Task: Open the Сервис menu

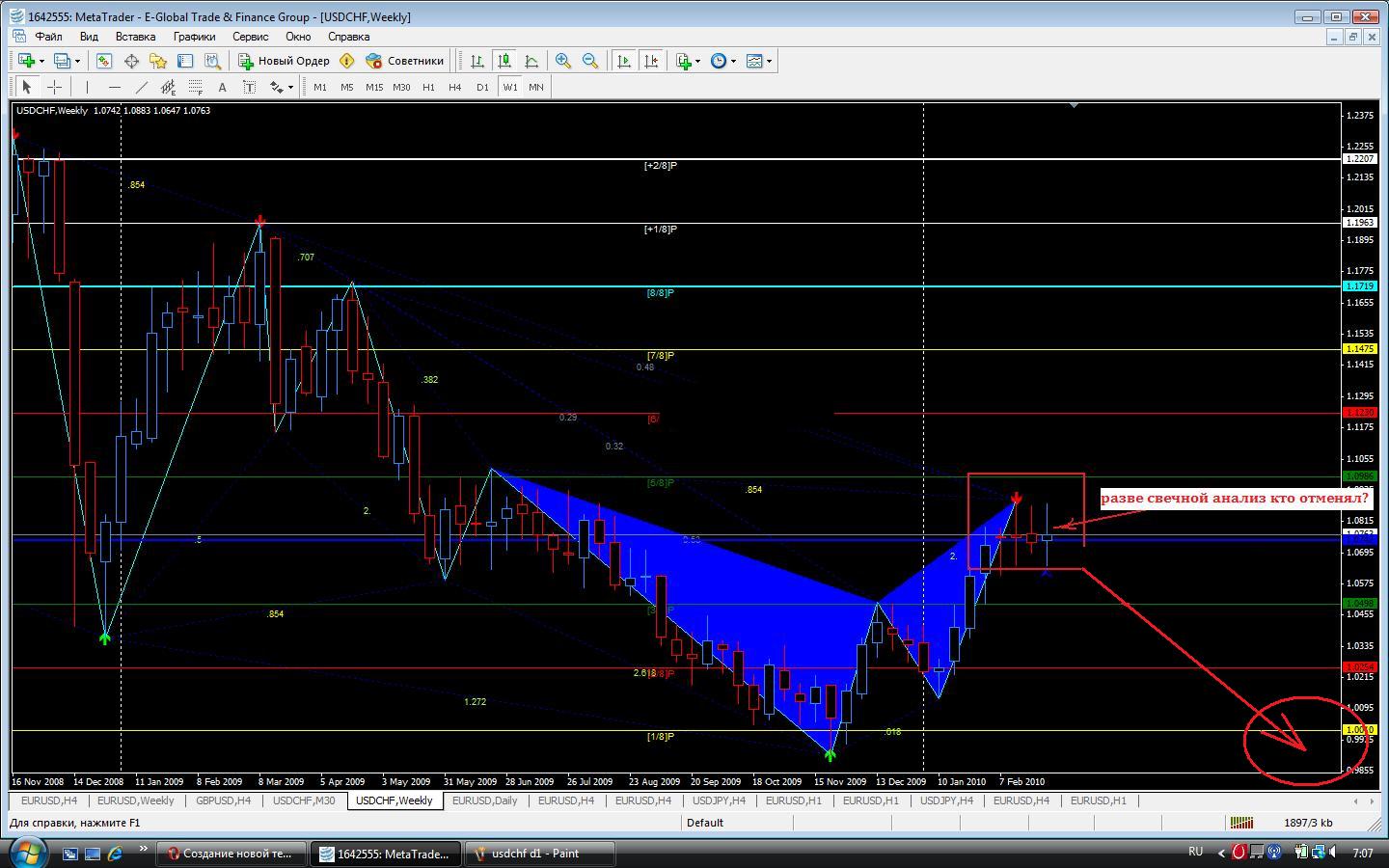Action: pos(250,37)
